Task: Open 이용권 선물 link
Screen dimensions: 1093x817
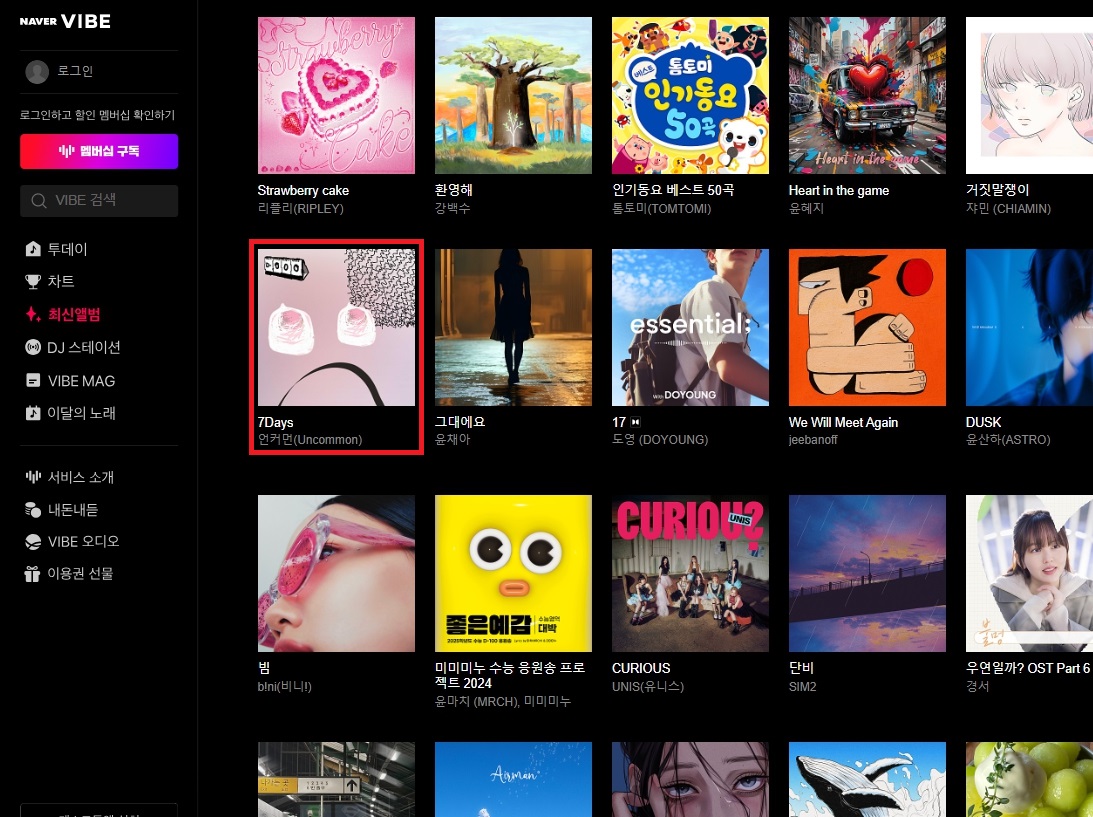Action: pyautogui.click(x=80, y=574)
